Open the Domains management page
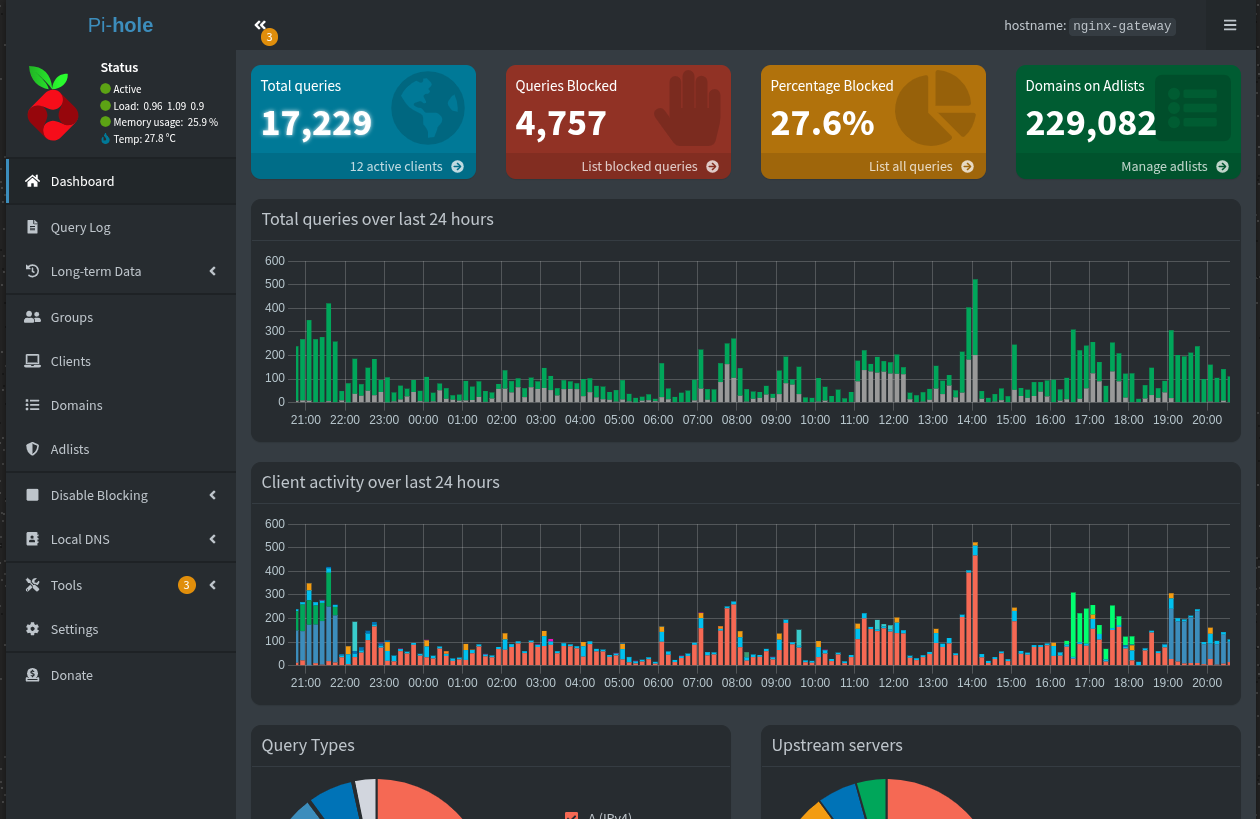1260x819 pixels. pyautogui.click(x=120, y=405)
